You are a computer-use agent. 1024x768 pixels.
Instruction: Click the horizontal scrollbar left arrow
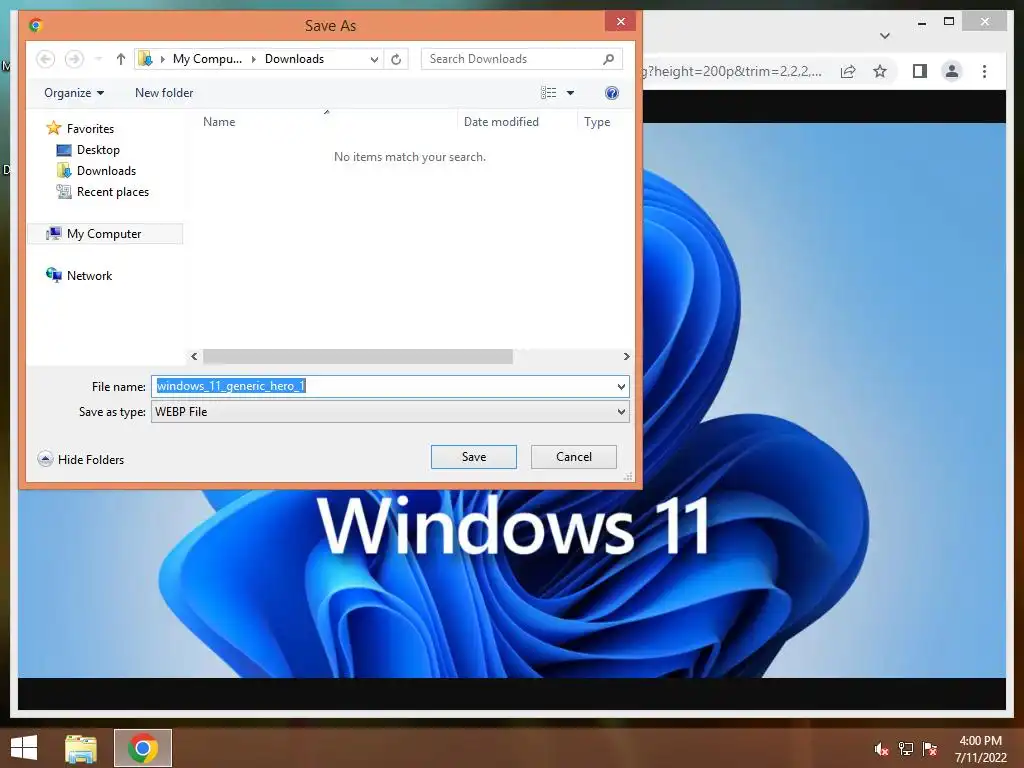click(194, 357)
